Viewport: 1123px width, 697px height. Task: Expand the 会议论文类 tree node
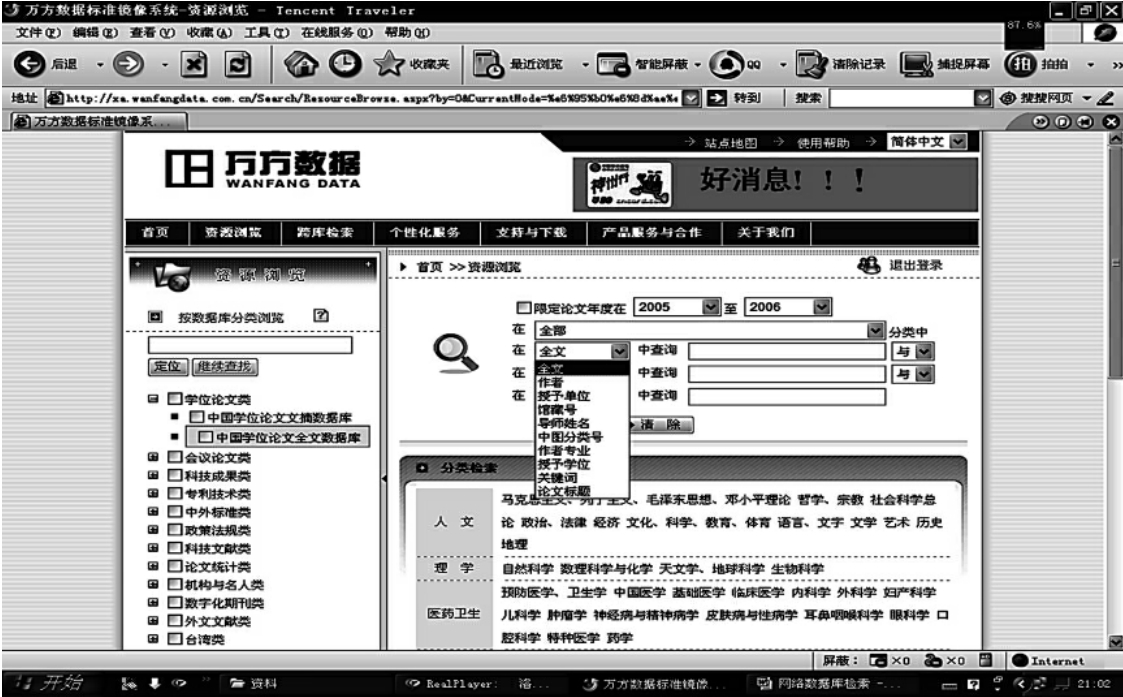pyautogui.click(x=153, y=457)
